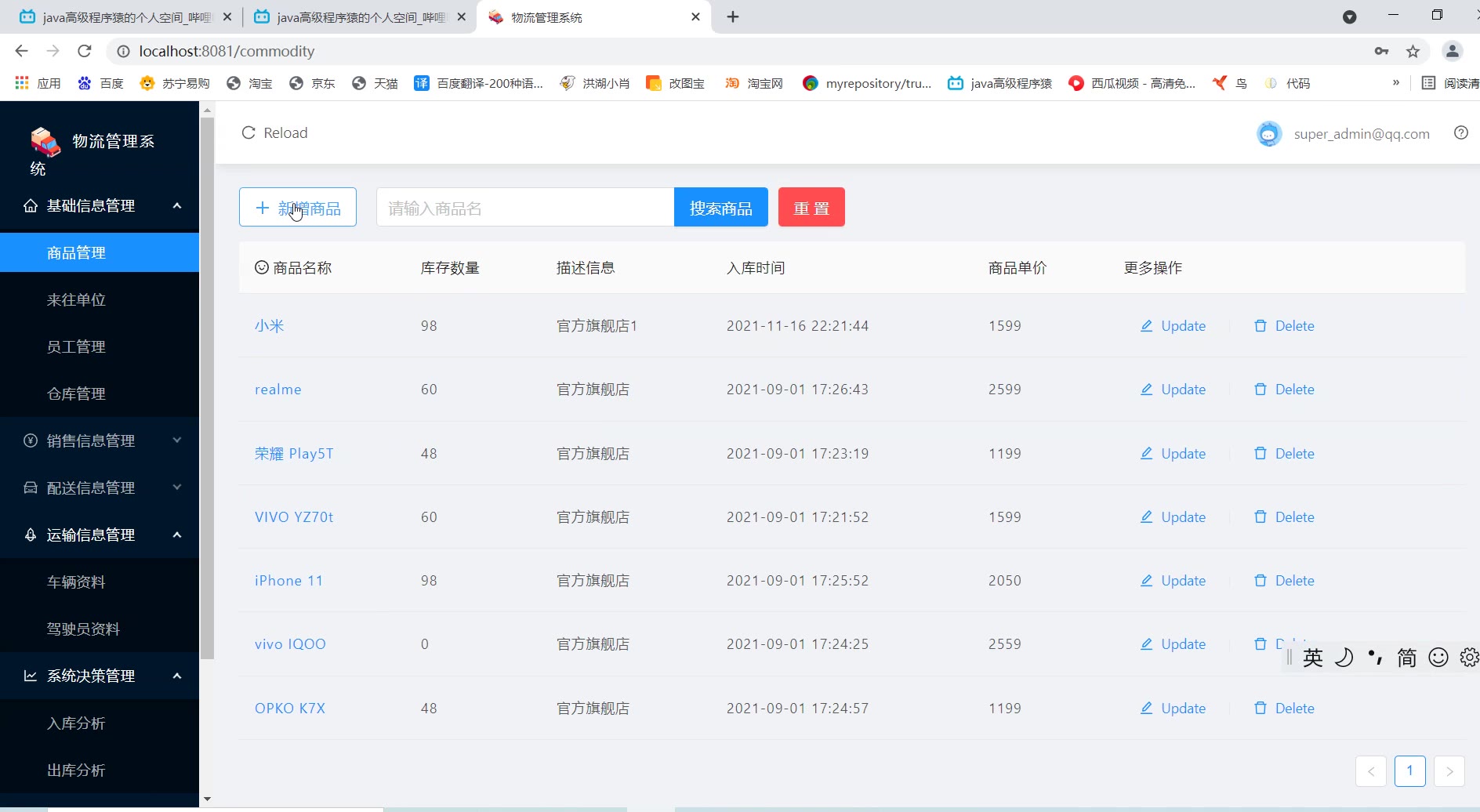
Task: Expand the 配送信息管理 sidebar menu
Action: [100, 488]
